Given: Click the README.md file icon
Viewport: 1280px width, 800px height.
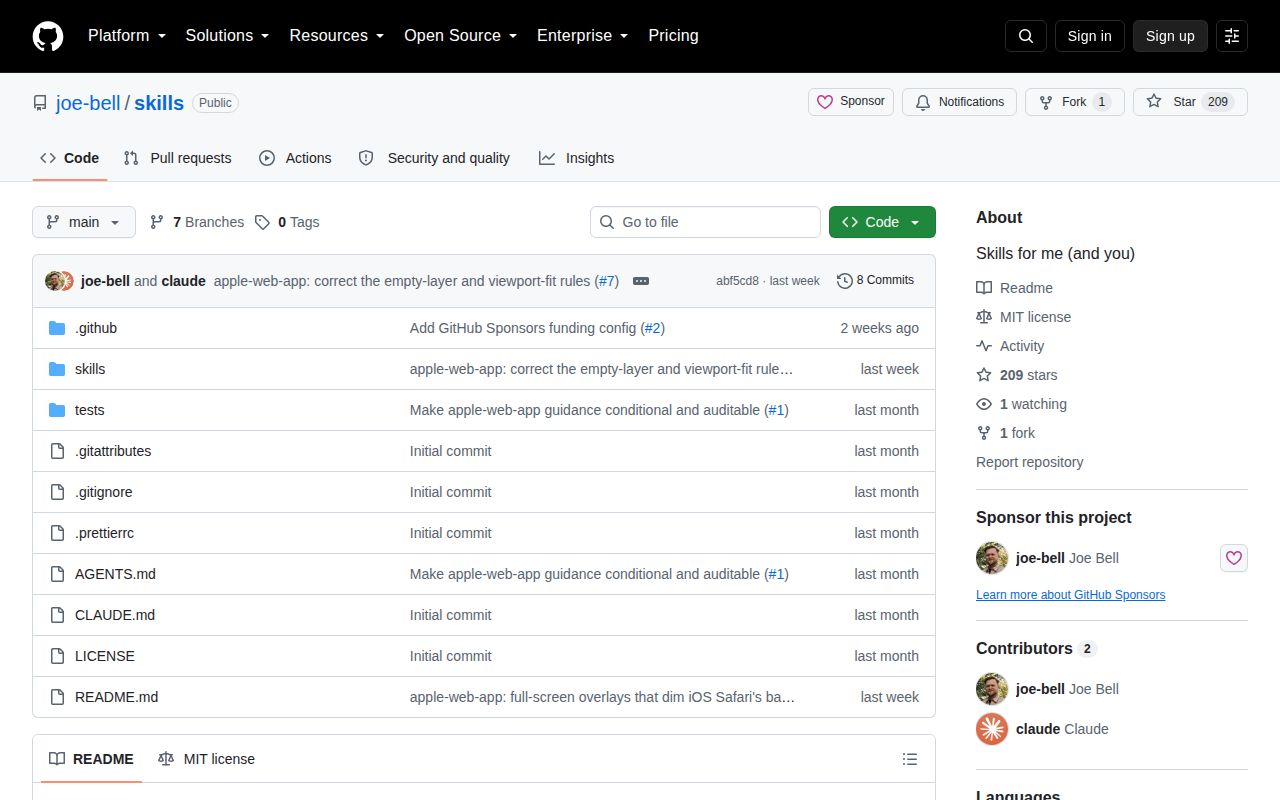Looking at the screenshot, I should tap(57, 697).
